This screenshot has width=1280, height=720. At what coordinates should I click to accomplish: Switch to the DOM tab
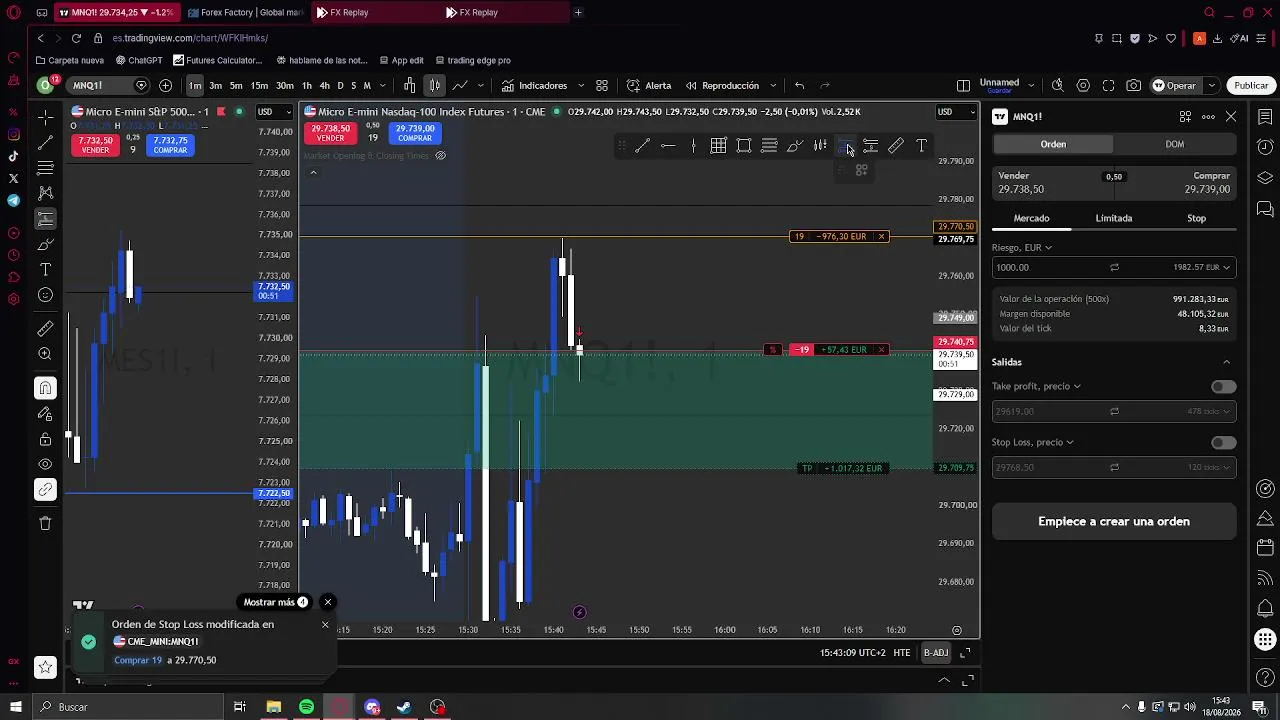(x=1175, y=144)
